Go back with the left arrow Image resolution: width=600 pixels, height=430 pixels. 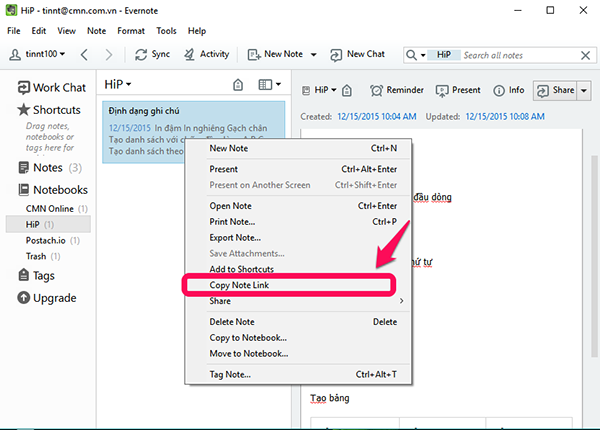(x=85, y=55)
